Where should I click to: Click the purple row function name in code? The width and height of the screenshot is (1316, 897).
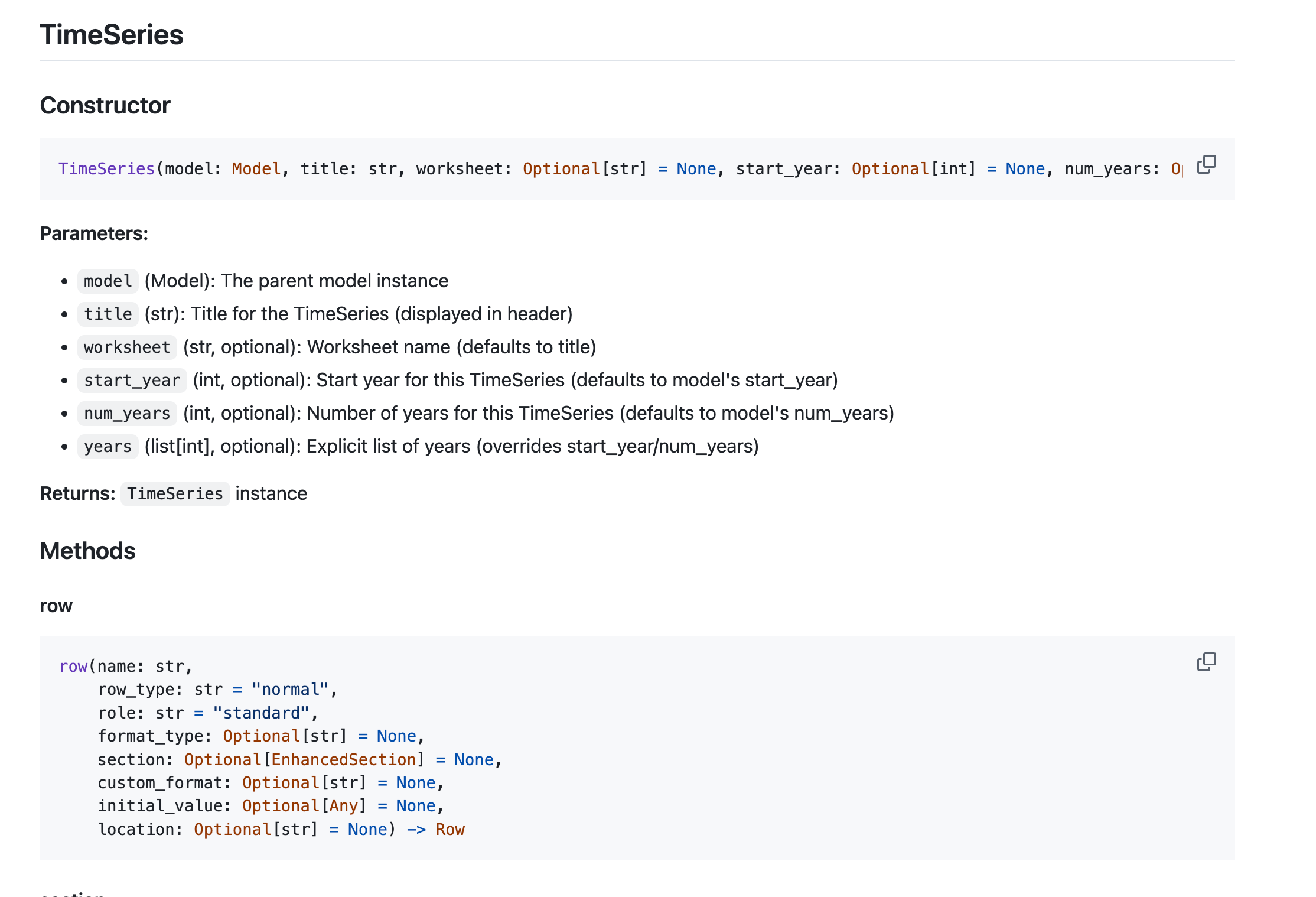click(x=73, y=667)
